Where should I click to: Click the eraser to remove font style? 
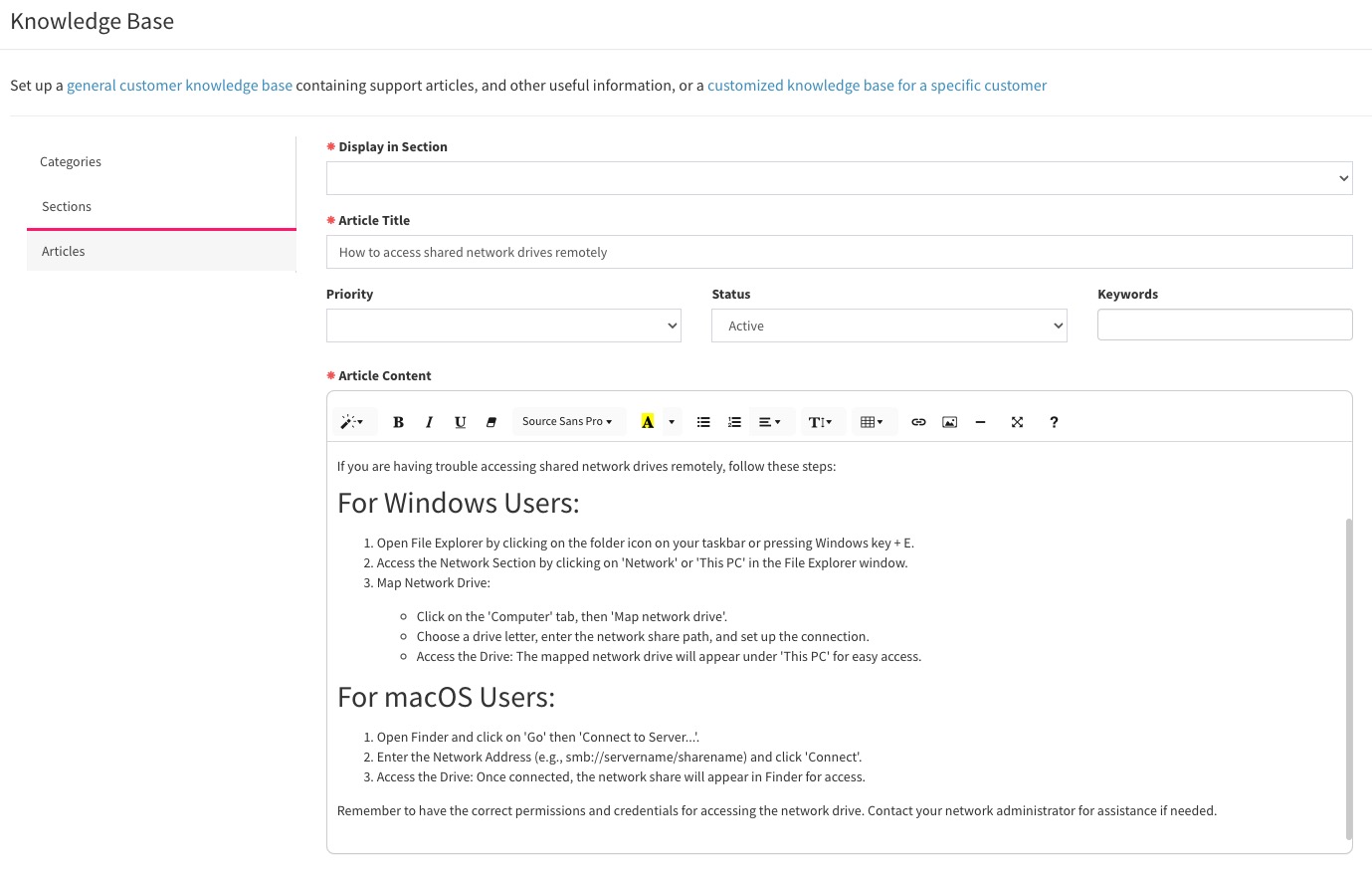(490, 422)
